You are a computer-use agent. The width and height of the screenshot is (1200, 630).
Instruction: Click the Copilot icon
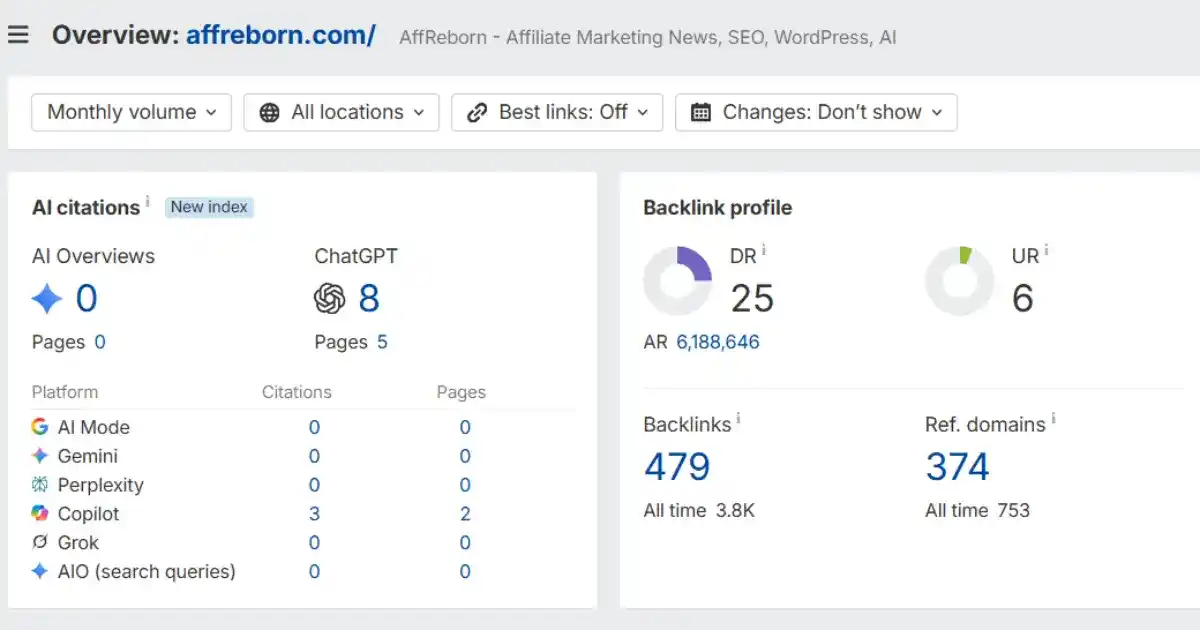click(40, 514)
